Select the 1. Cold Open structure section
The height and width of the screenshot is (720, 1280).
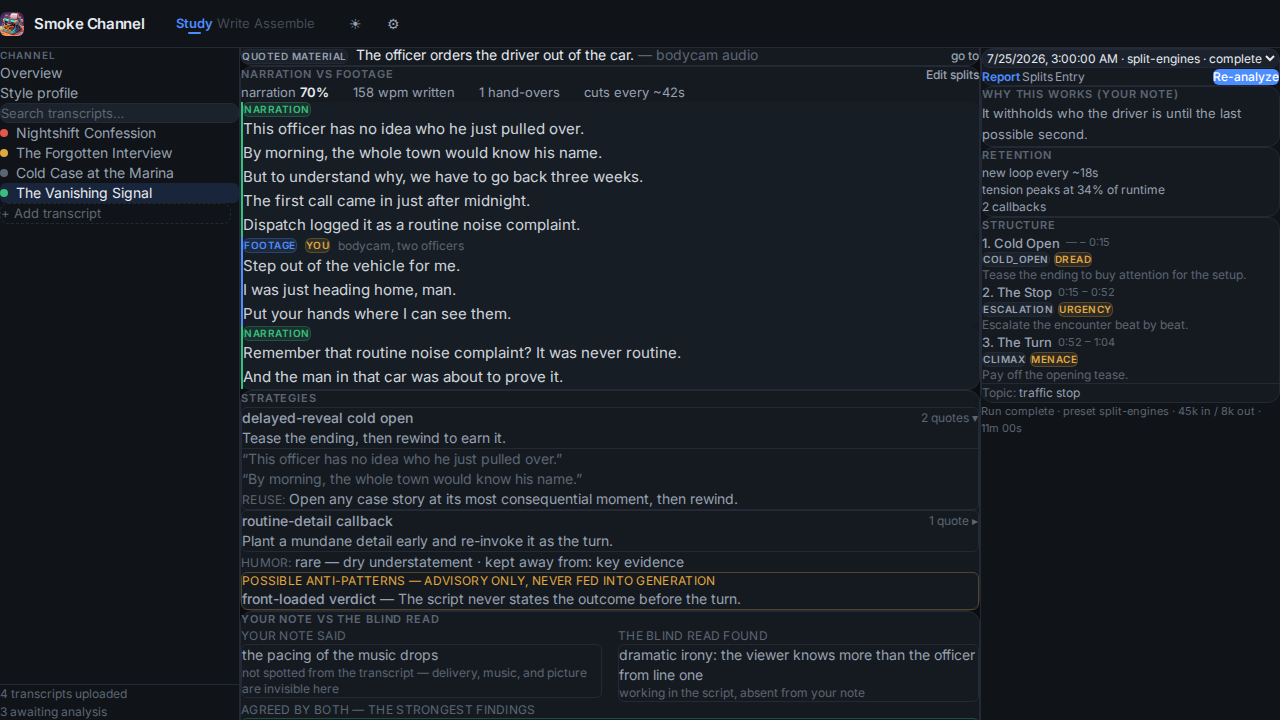coord(1021,243)
